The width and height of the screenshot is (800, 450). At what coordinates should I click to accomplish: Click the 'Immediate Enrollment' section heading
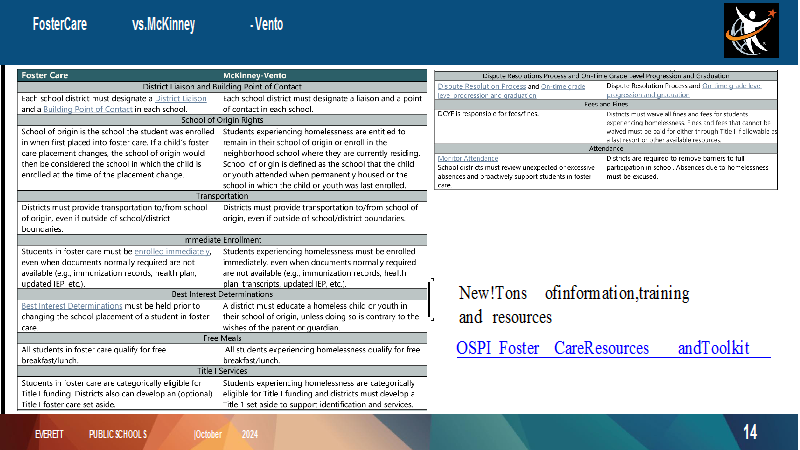pos(222,240)
